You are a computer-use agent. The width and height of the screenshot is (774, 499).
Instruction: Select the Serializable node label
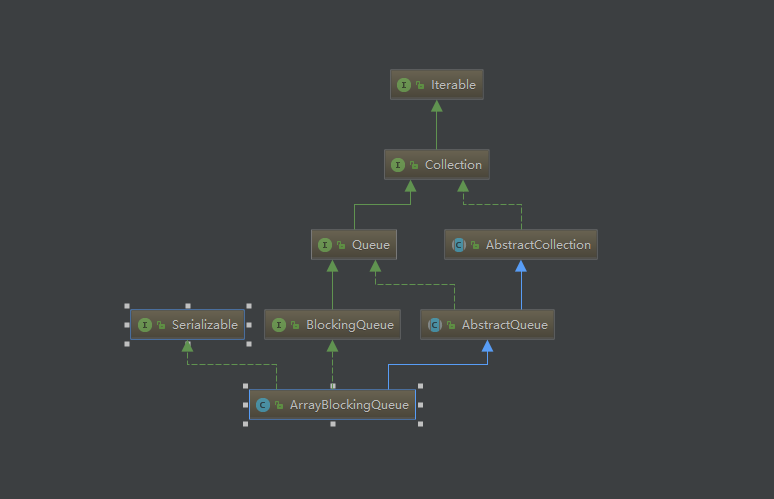click(205, 325)
